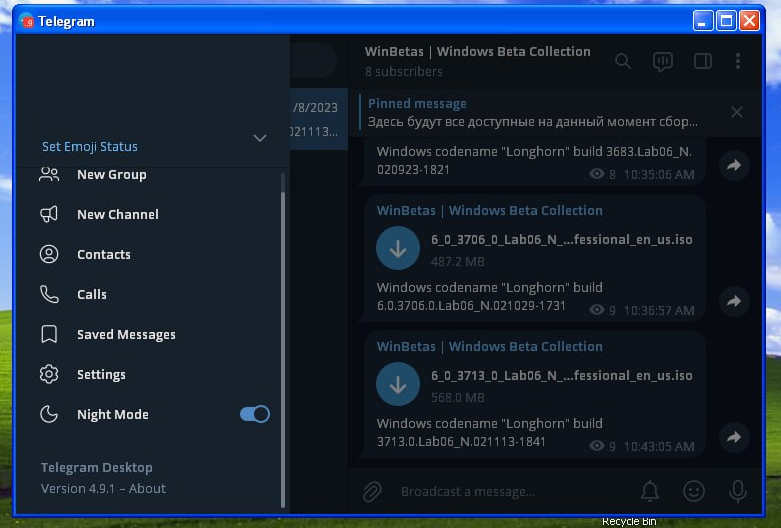Click the views eye icon on 10:36:57 message
Image resolution: width=781 pixels, height=528 pixels.
(596, 310)
